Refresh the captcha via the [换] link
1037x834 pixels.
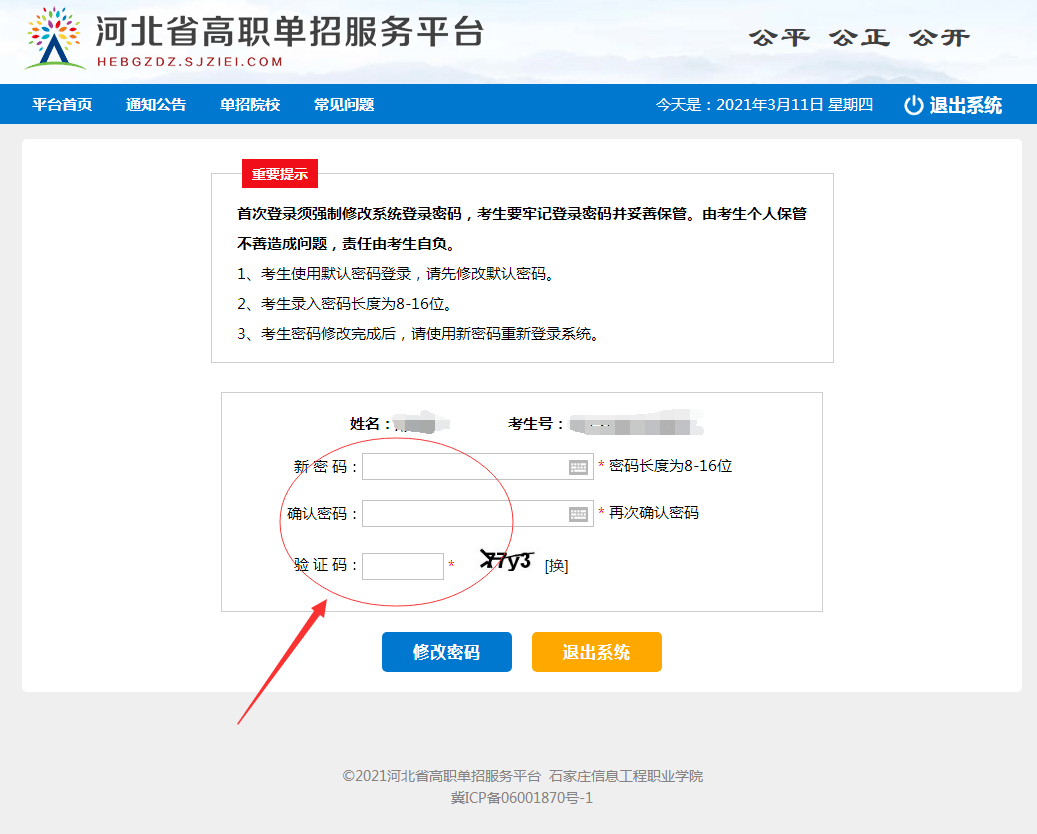557,565
